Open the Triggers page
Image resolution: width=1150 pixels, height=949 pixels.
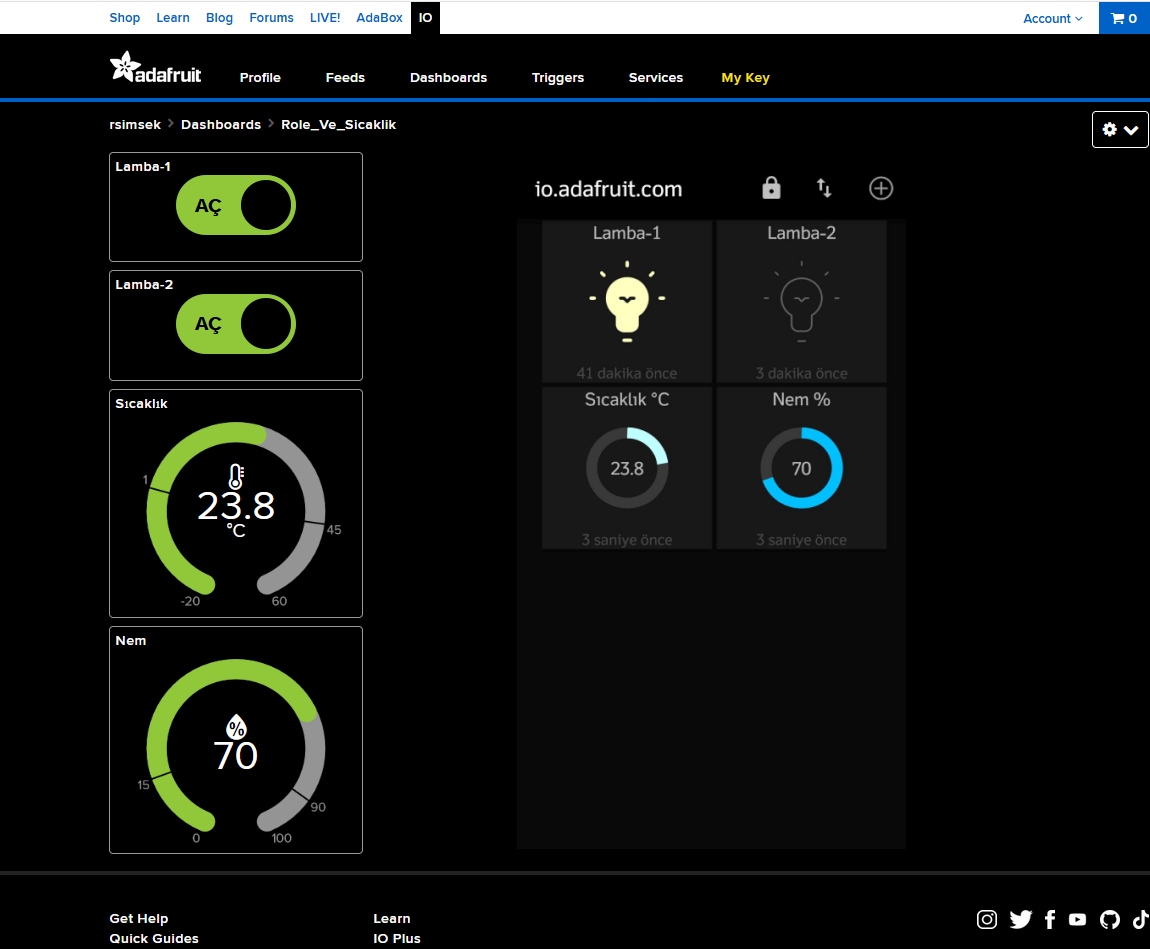[558, 78]
